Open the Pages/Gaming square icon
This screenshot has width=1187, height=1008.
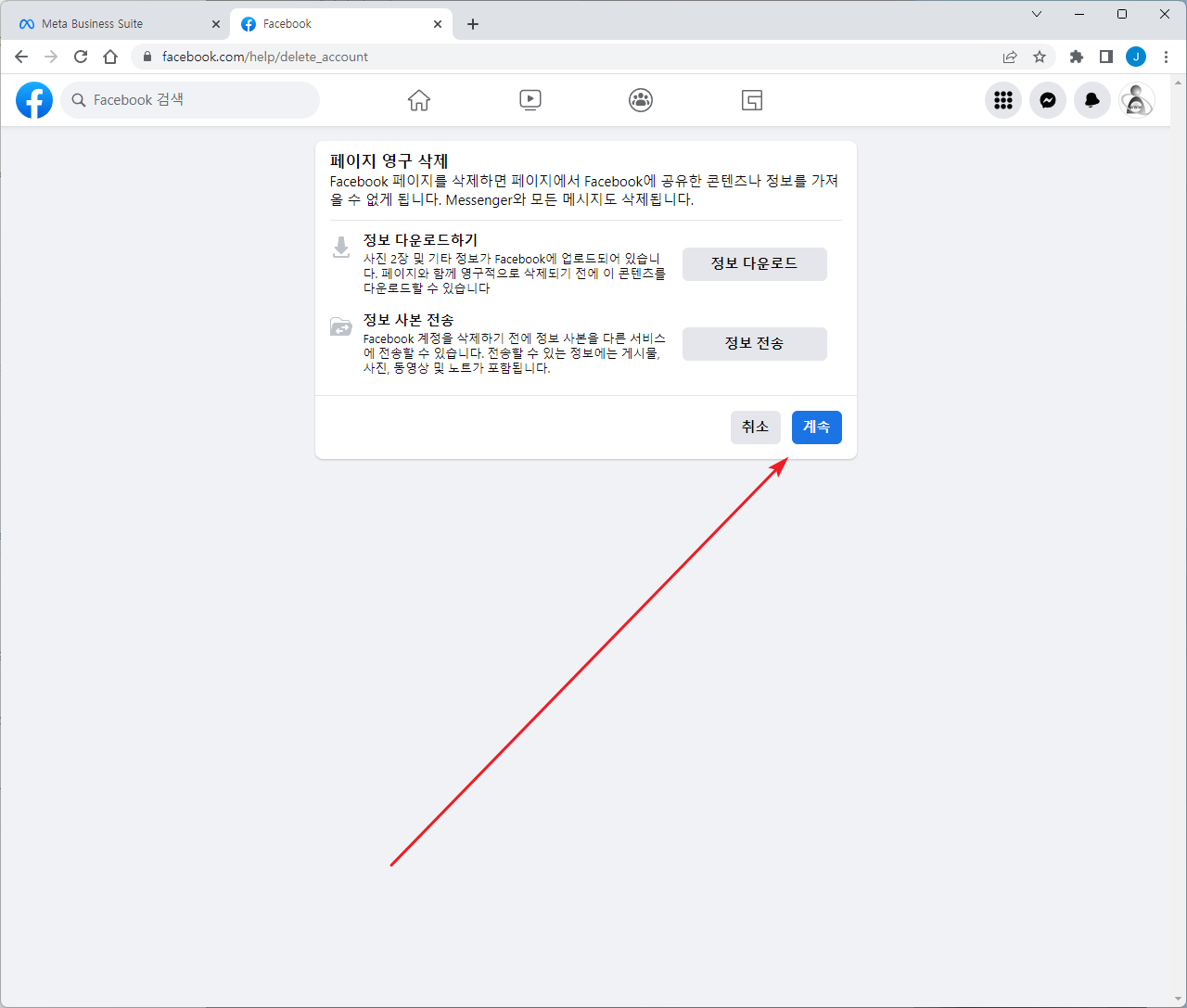(752, 100)
